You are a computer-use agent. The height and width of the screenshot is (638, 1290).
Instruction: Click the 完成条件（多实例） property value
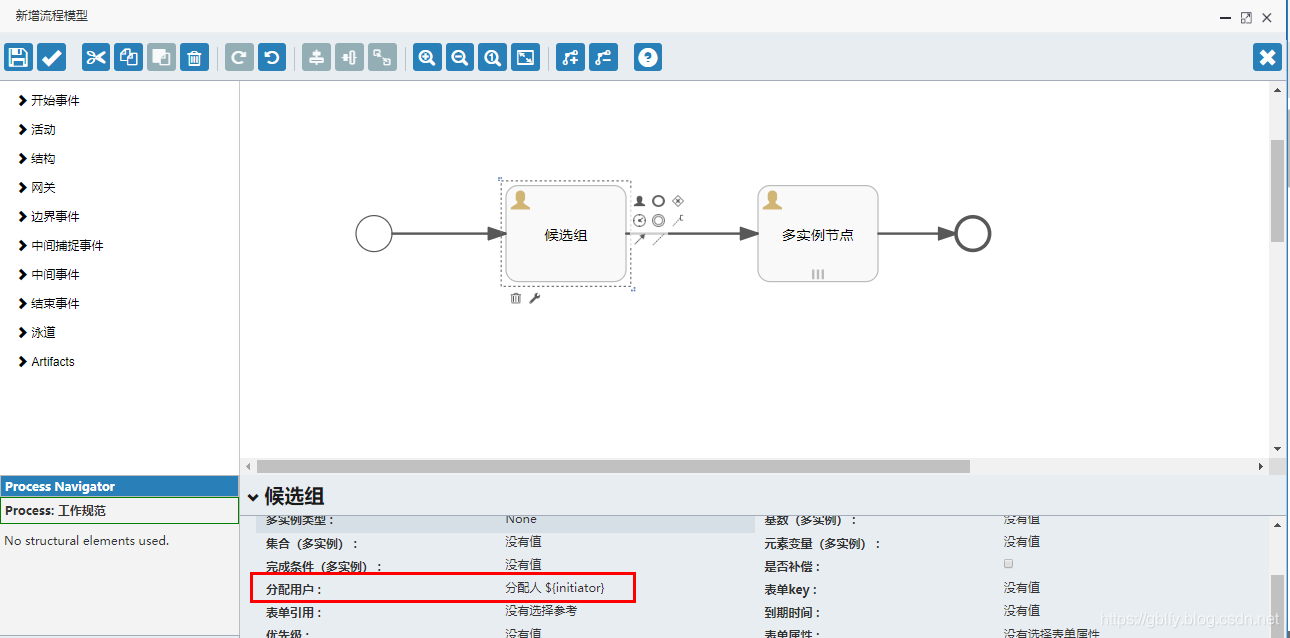point(523,564)
